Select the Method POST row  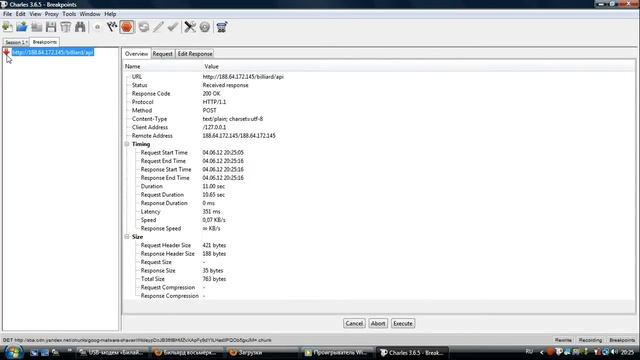click(x=378, y=111)
